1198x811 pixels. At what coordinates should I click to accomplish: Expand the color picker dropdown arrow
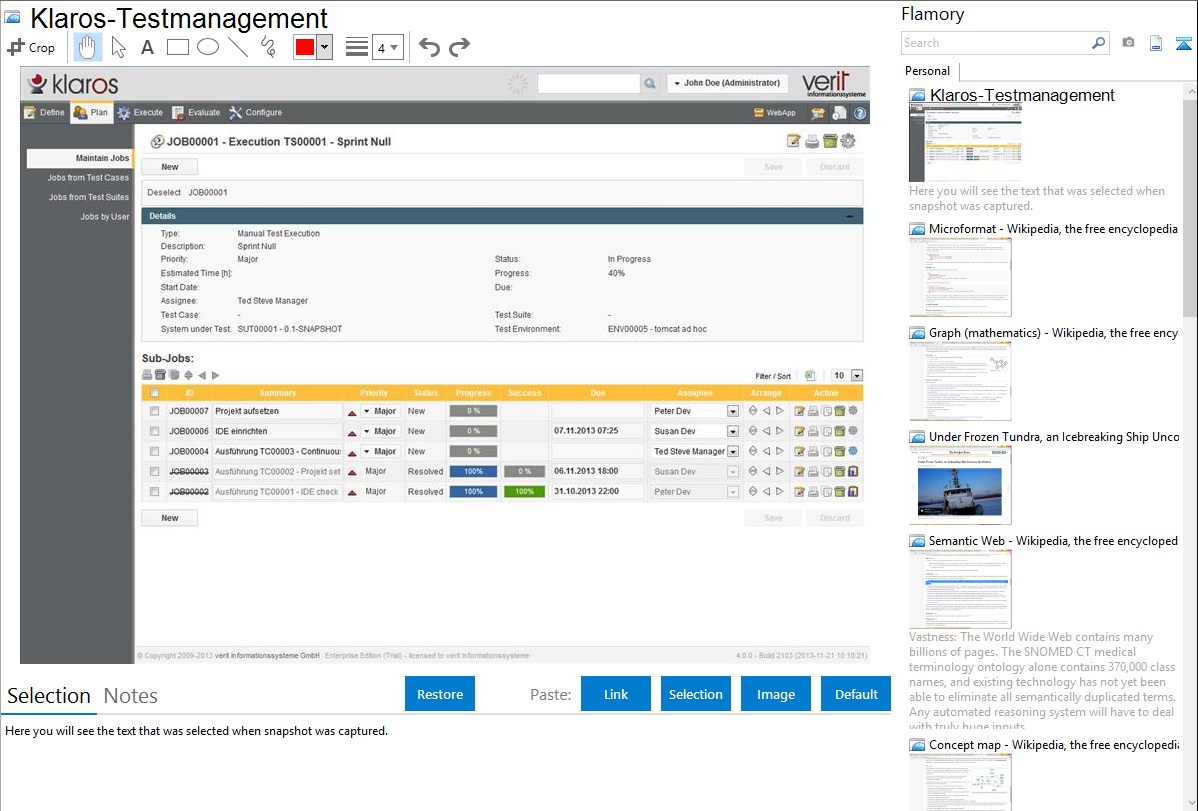[x=324, y=47]
